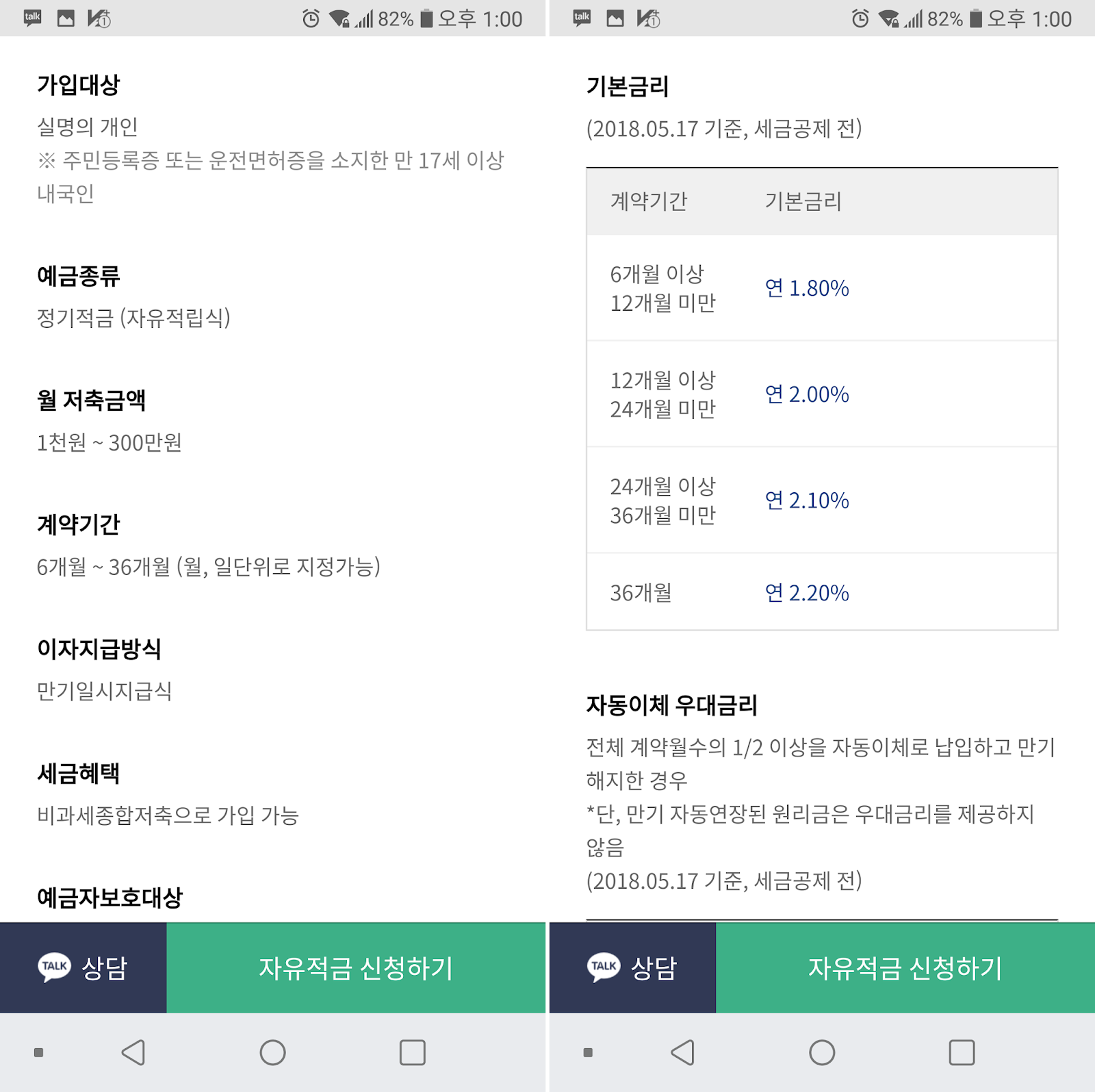Tap the KakaoTalk consult icon on left screen
The width and height of the screenshot is (1095, 1092).
(54, 967)
